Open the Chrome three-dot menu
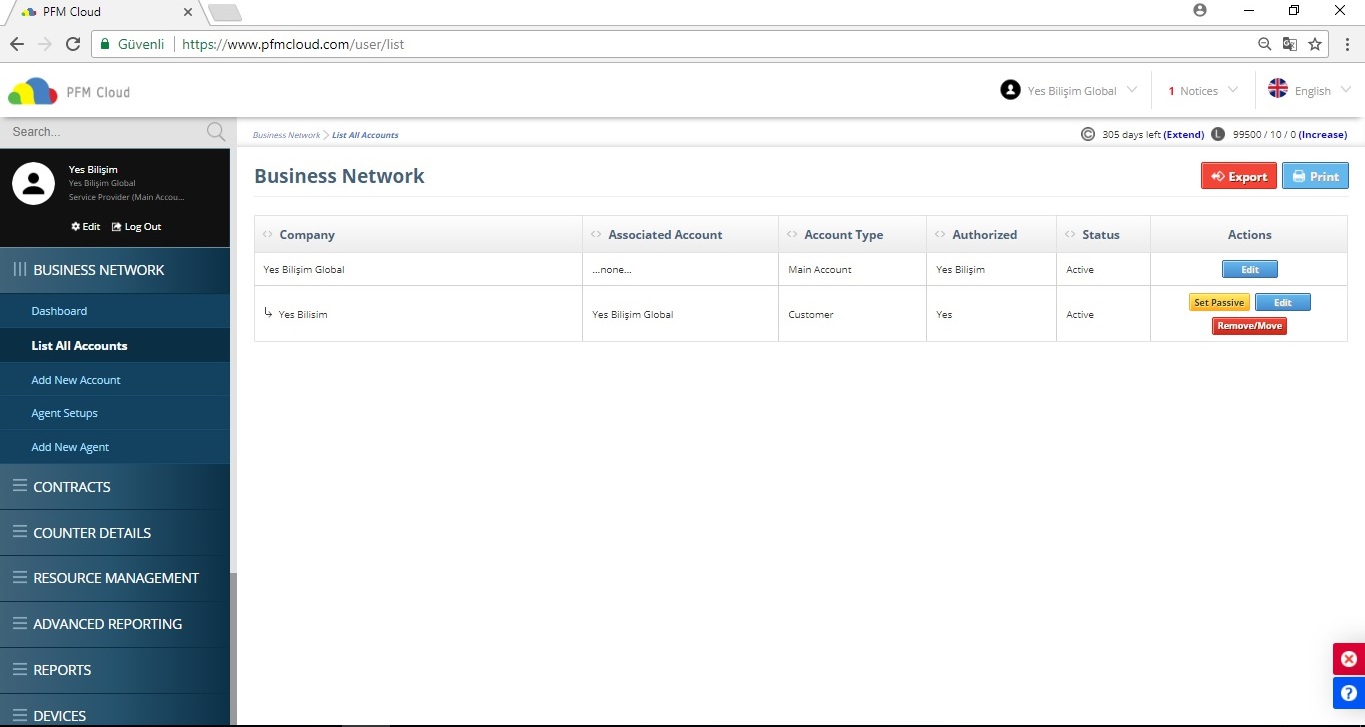 (1347, 44)
